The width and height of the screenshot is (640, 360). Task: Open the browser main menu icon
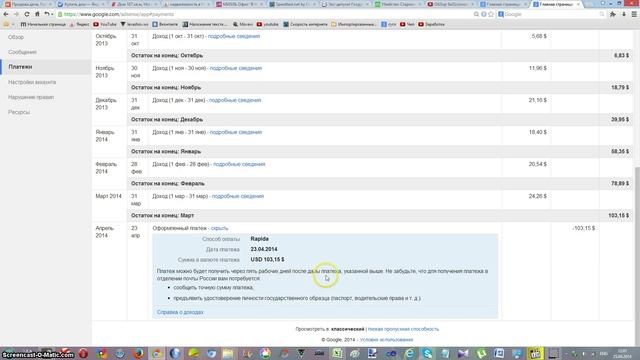[634, 14]
